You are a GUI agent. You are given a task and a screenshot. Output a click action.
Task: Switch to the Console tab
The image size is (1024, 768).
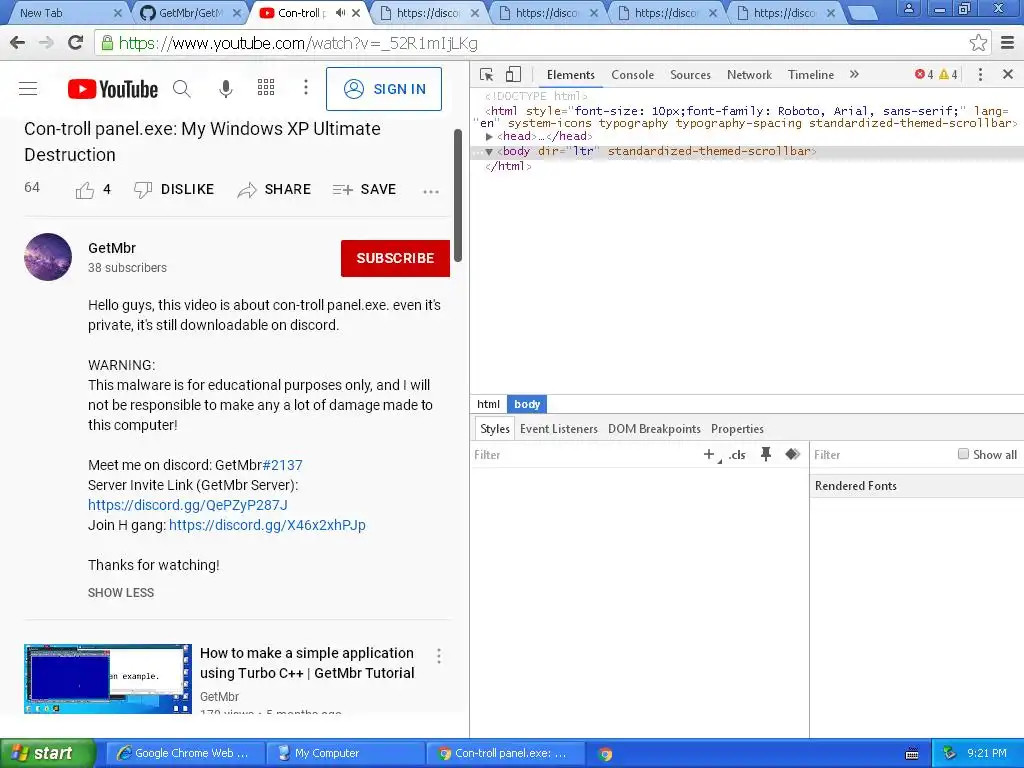632,74
